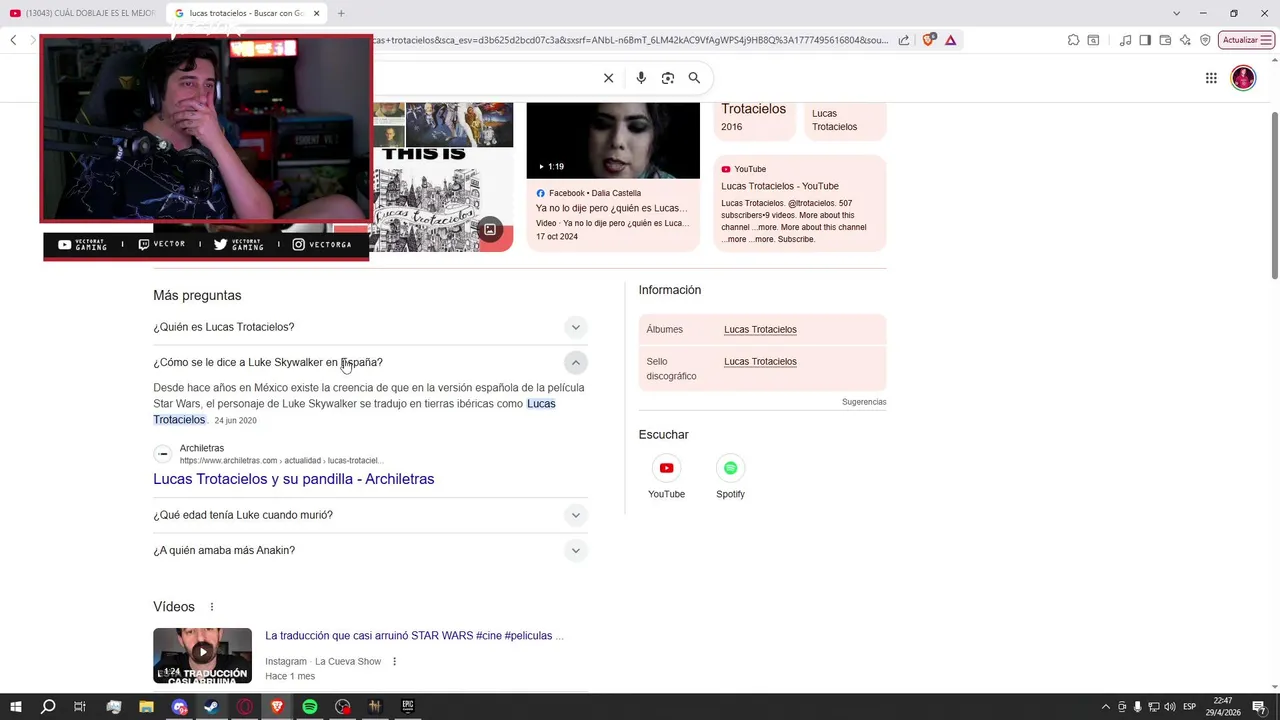Open the Leo AI sparkle icon

(x=1185, y=40)
